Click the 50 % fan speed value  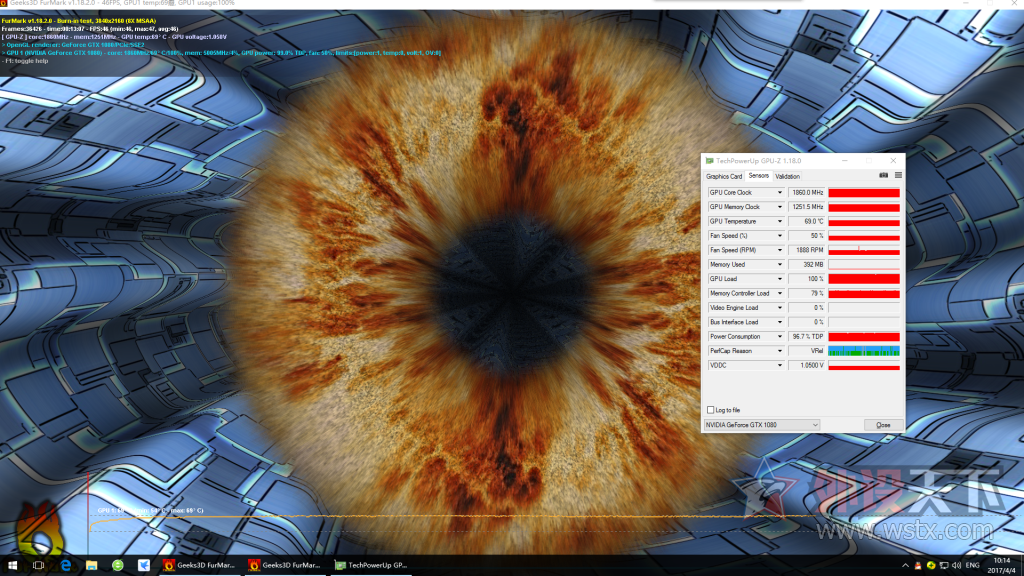(x=807, y=236)
